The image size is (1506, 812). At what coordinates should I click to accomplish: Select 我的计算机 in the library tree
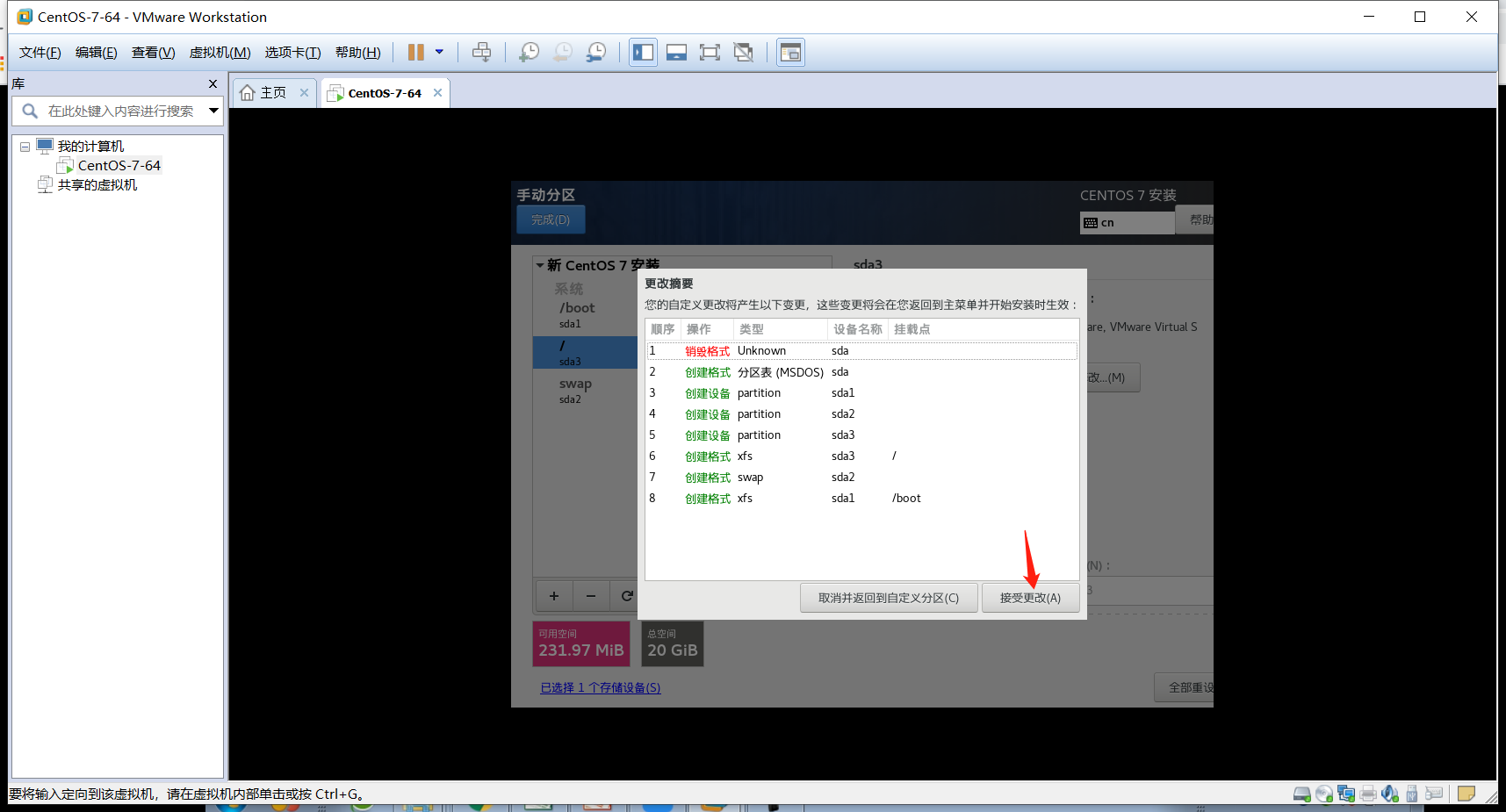(x=90, y=147)
